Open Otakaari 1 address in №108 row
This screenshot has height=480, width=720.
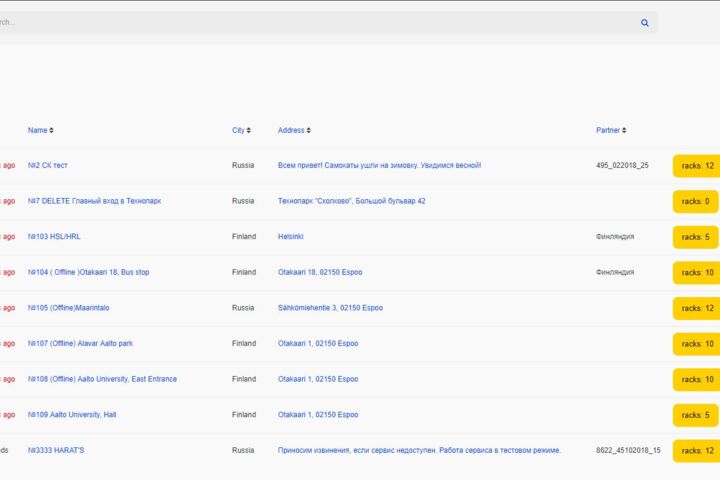[318, 379]
